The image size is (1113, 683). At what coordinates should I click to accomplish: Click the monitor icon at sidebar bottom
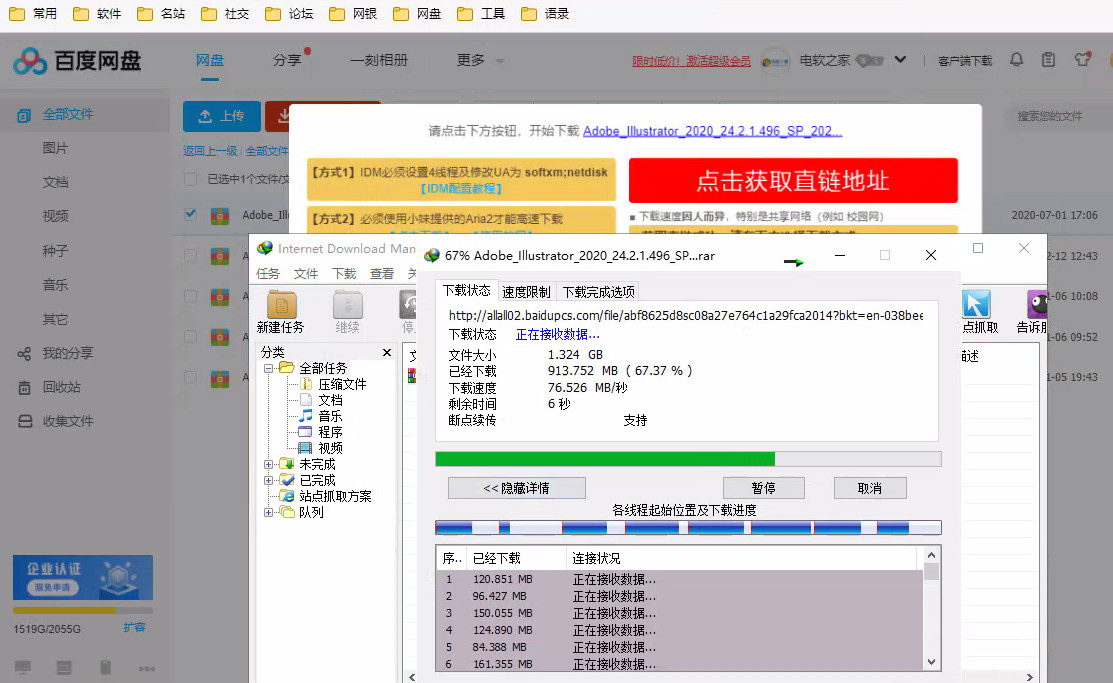click(x=23, y=667)
